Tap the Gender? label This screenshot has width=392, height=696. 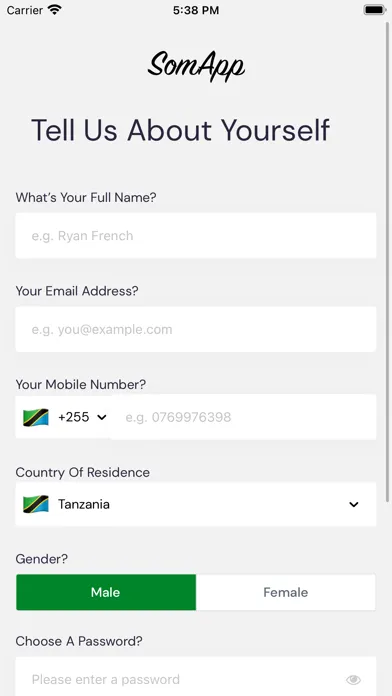click(42, 559)
